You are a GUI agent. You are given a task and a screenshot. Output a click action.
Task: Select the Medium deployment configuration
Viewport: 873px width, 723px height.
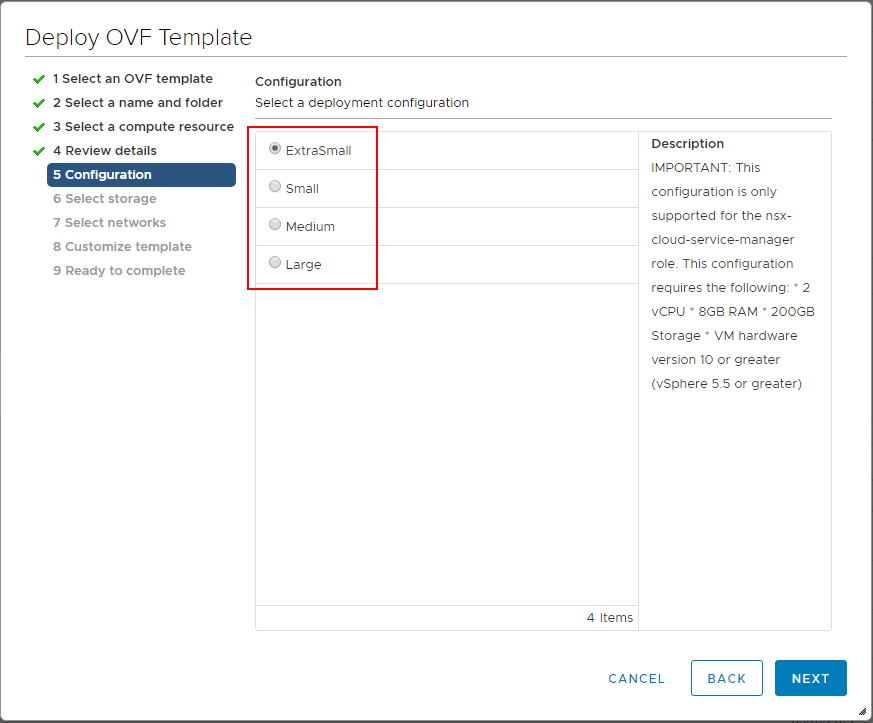pyautogui.click(x=274, y=225)
